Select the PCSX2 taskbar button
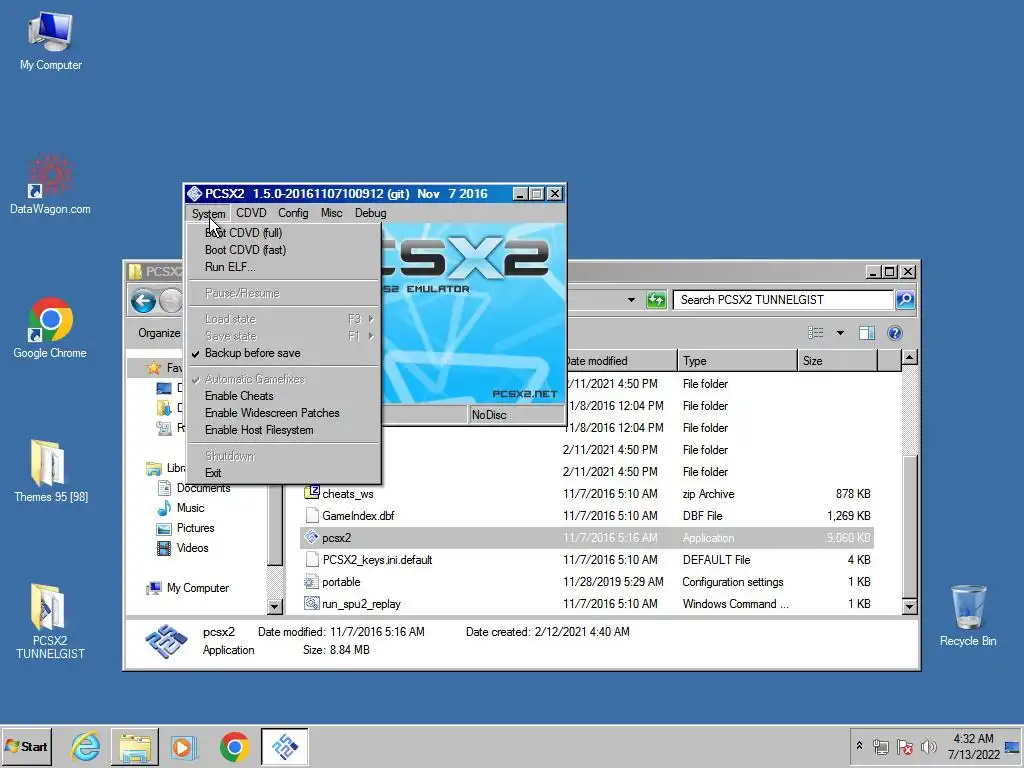The height and width of the screenshot is (768, 1024). click(x=284, y=746)
